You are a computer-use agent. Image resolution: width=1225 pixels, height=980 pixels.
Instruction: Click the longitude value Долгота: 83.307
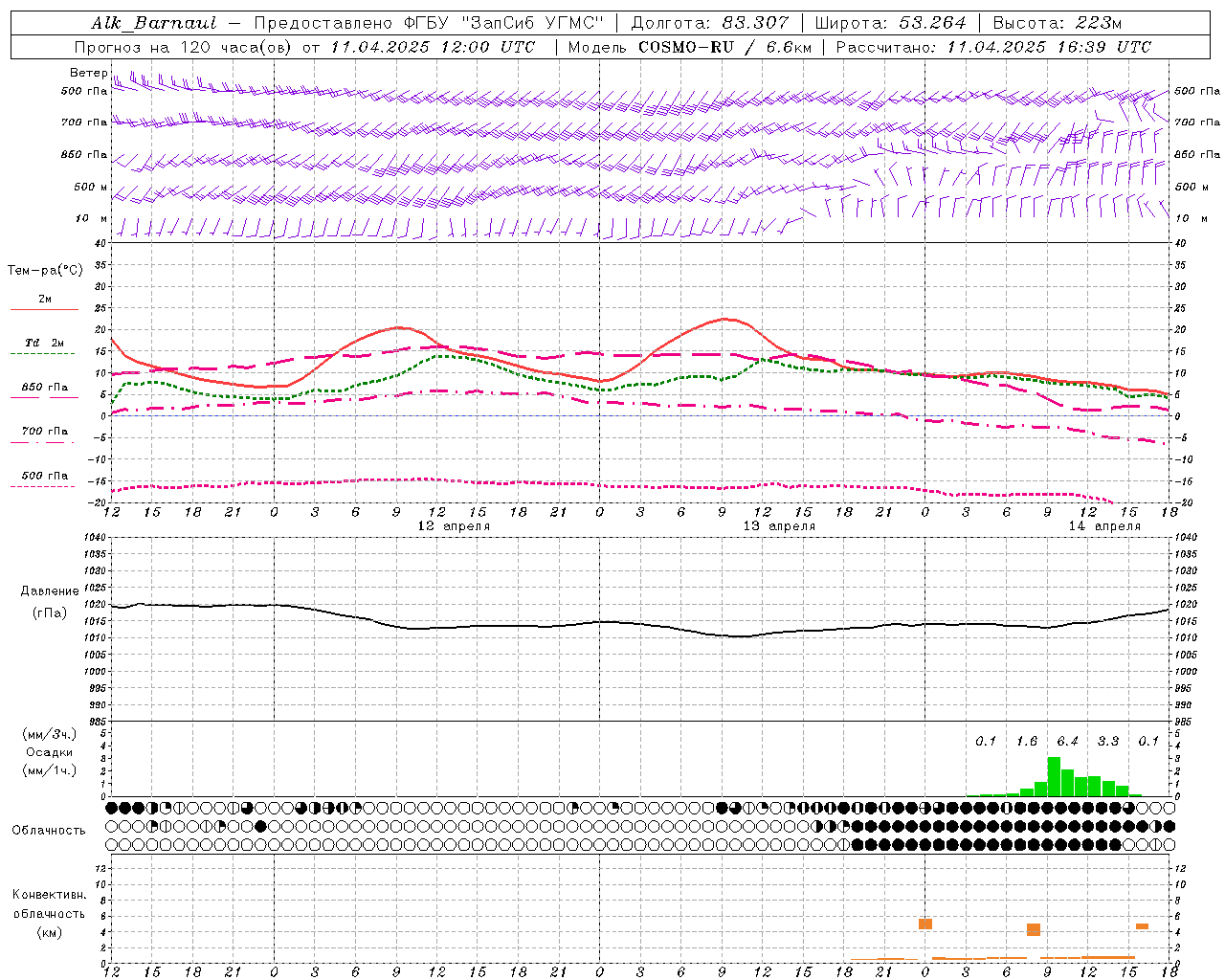(710, 23)
